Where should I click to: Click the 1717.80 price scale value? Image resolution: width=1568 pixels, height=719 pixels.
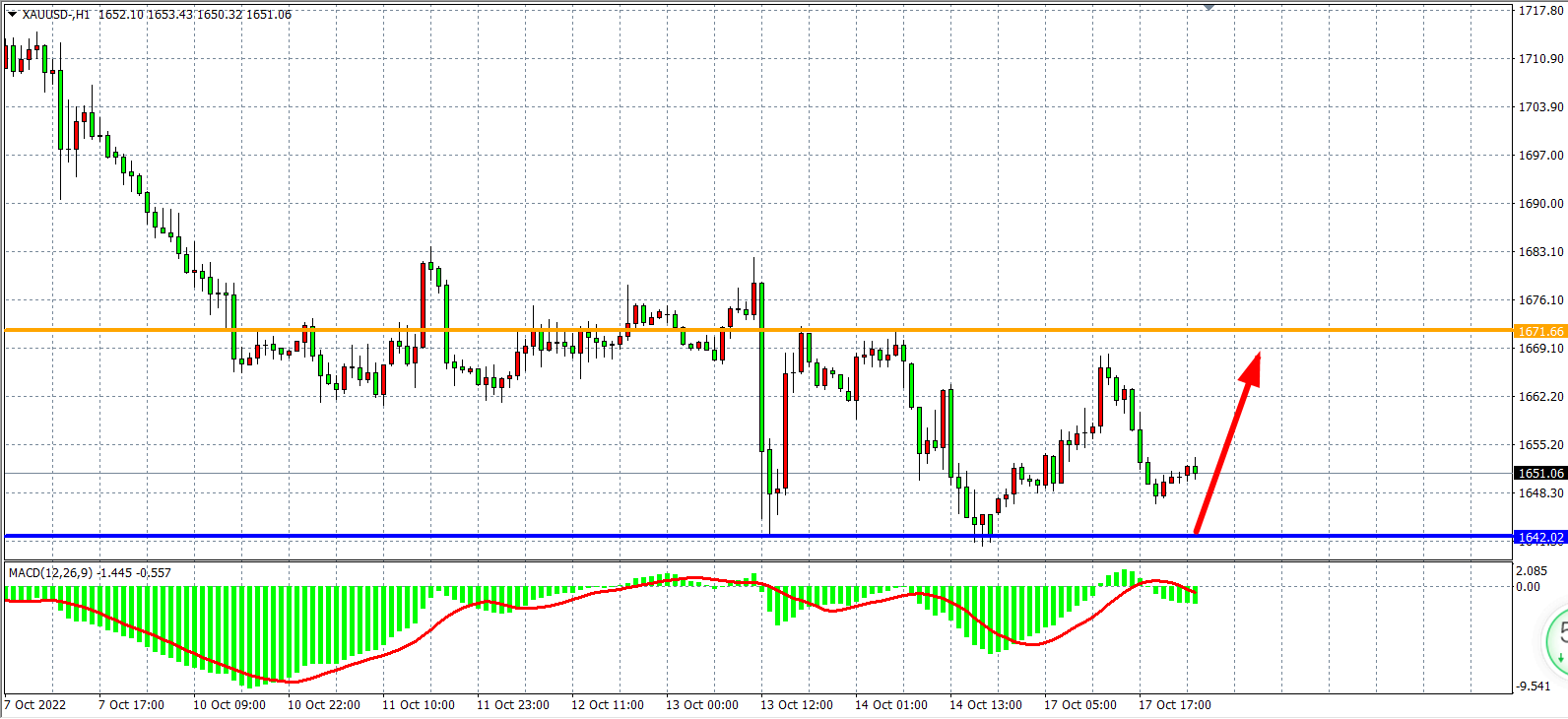(x=1540, y=11)
